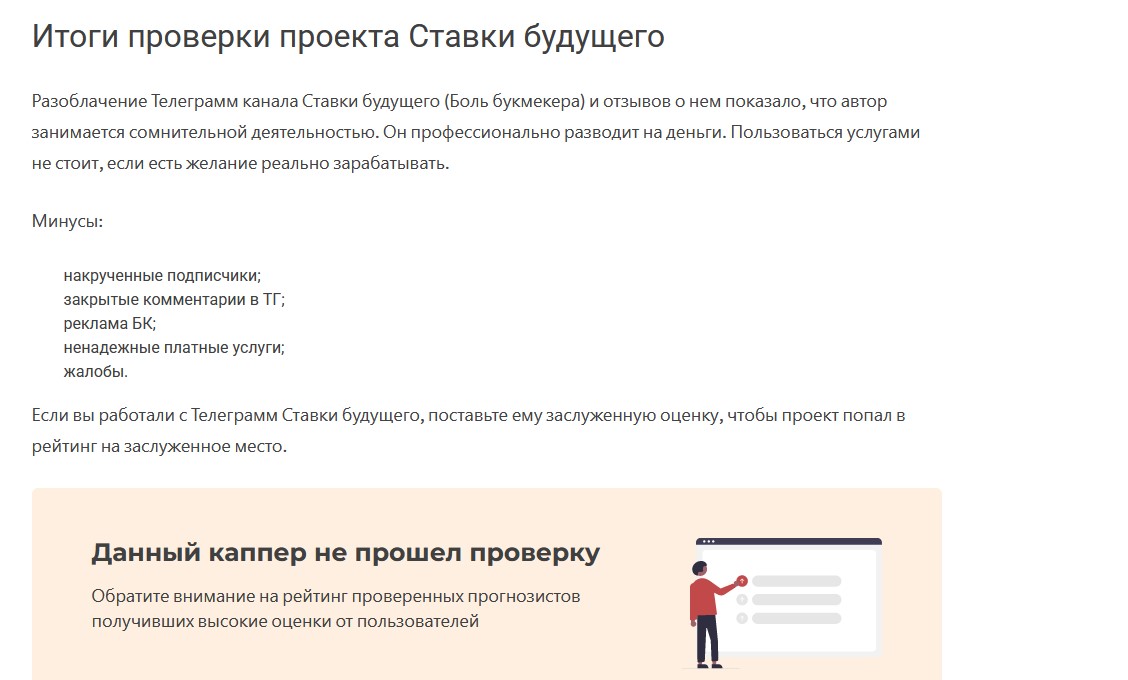
Task: Select list item 'закрытые комментарии в ТГ;'
Action: pos(174,300)
